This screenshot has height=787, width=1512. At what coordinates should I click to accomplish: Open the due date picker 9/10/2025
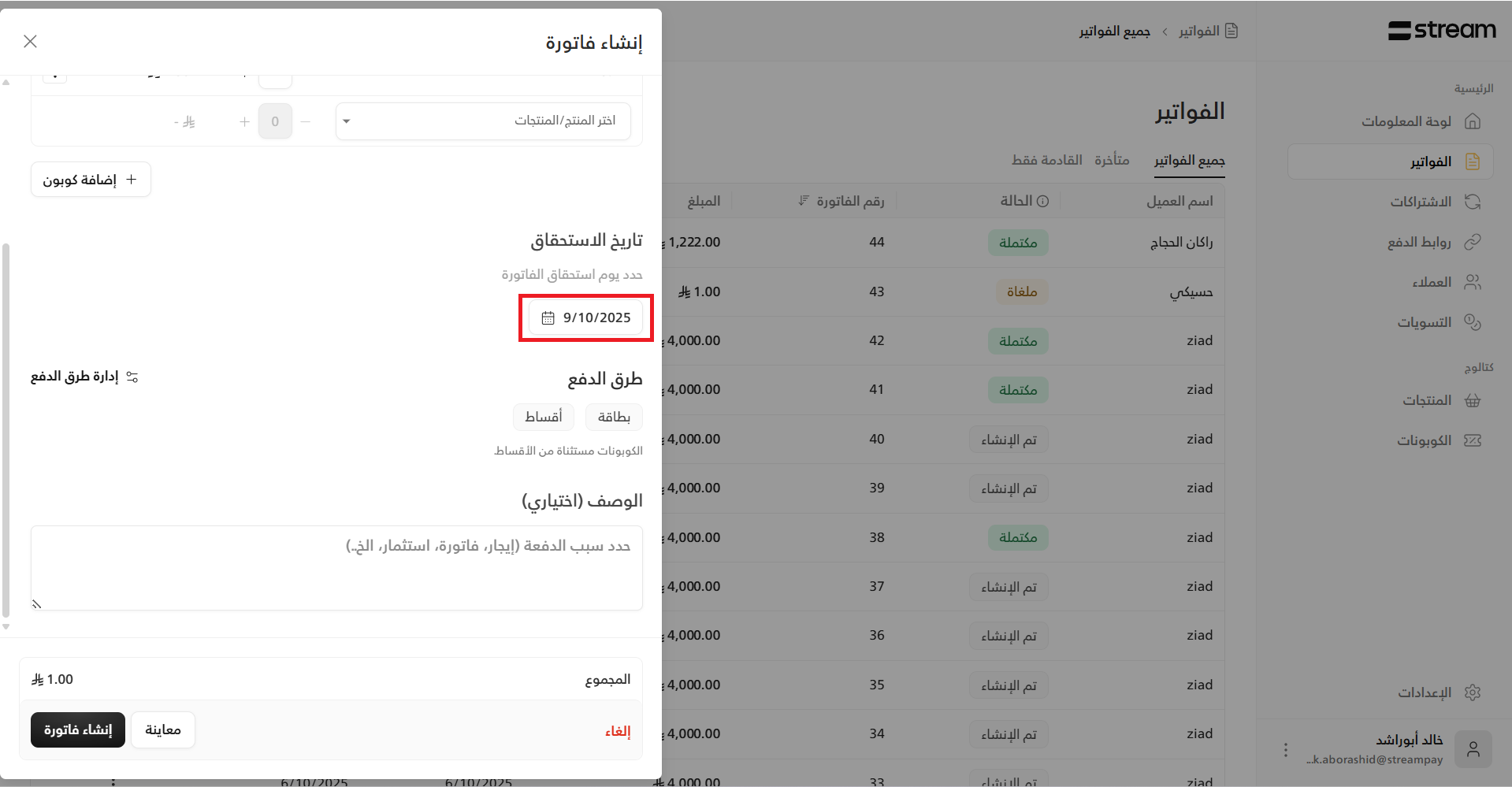coord(585,317)
